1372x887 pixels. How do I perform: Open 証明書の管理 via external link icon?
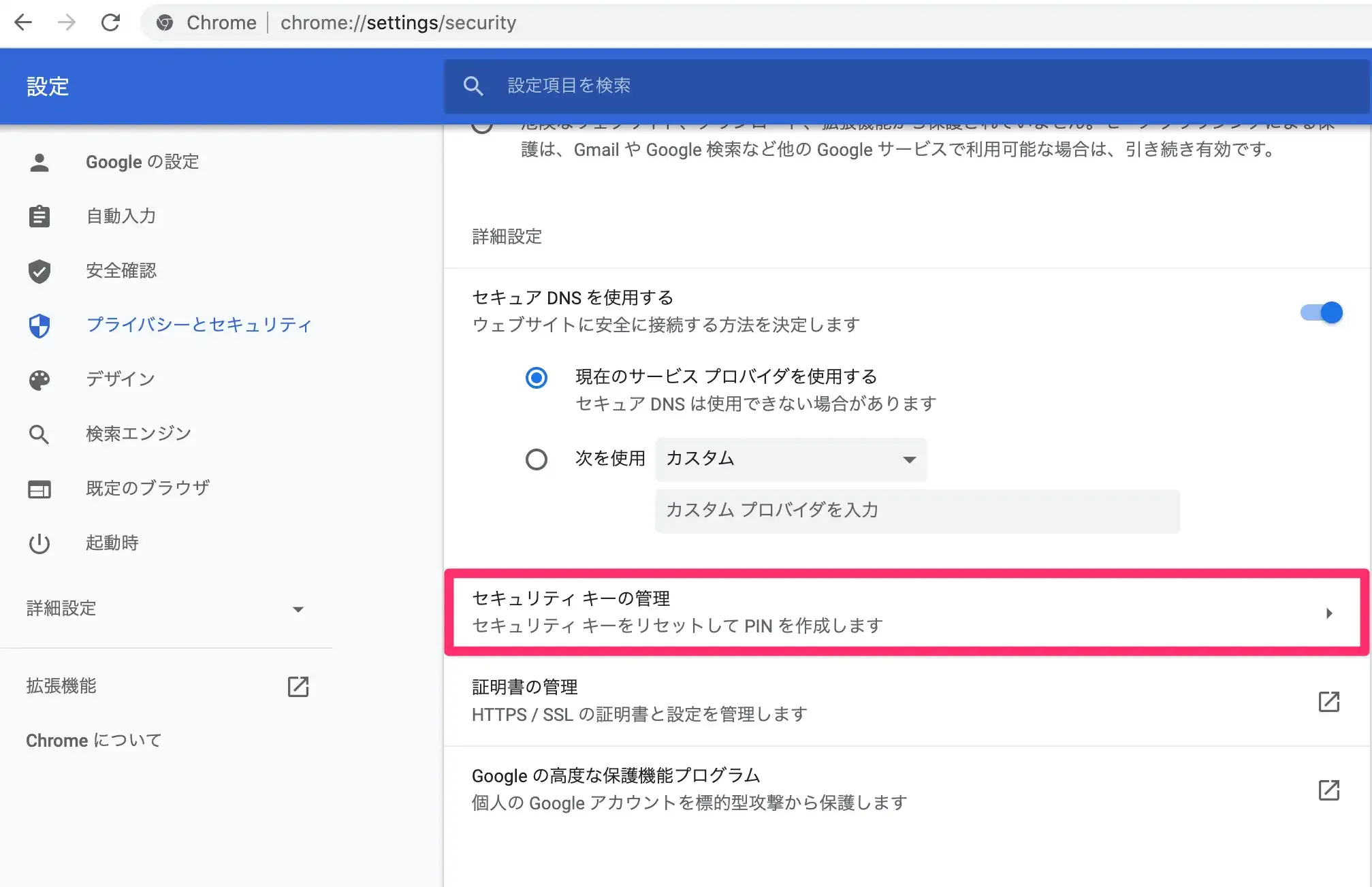coord(1328,701)
